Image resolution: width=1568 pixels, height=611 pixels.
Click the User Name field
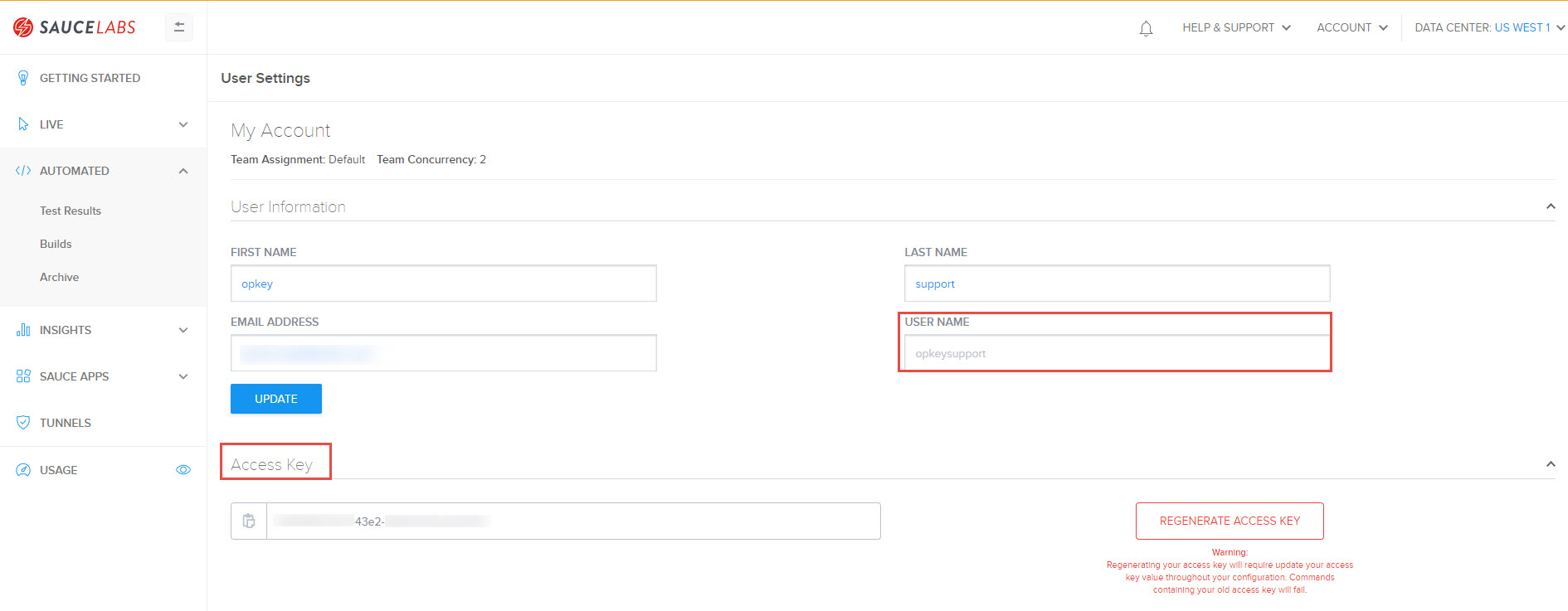pos(1118,353)
